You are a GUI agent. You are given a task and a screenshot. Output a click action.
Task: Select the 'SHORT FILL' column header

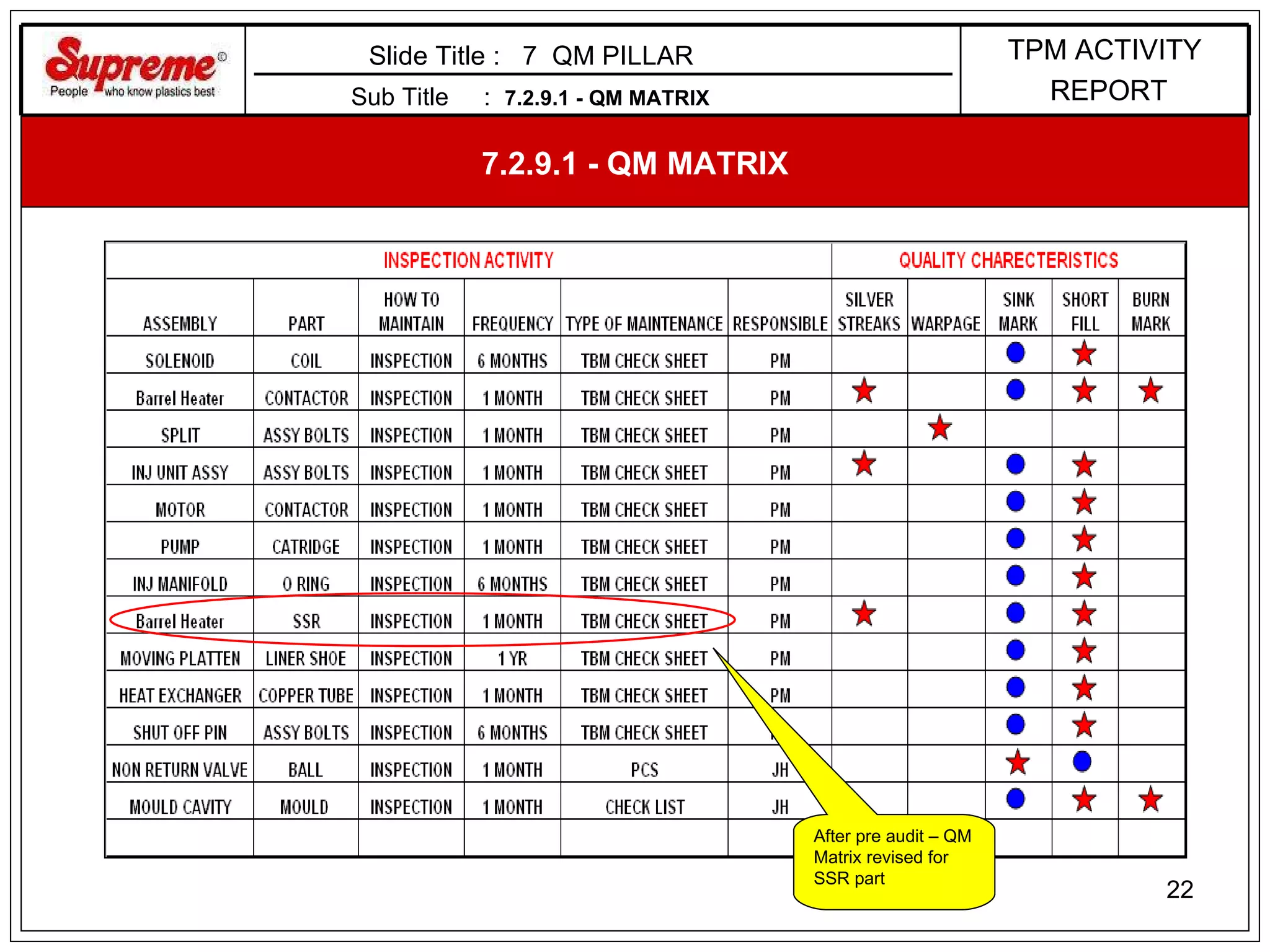point(1085,312)
